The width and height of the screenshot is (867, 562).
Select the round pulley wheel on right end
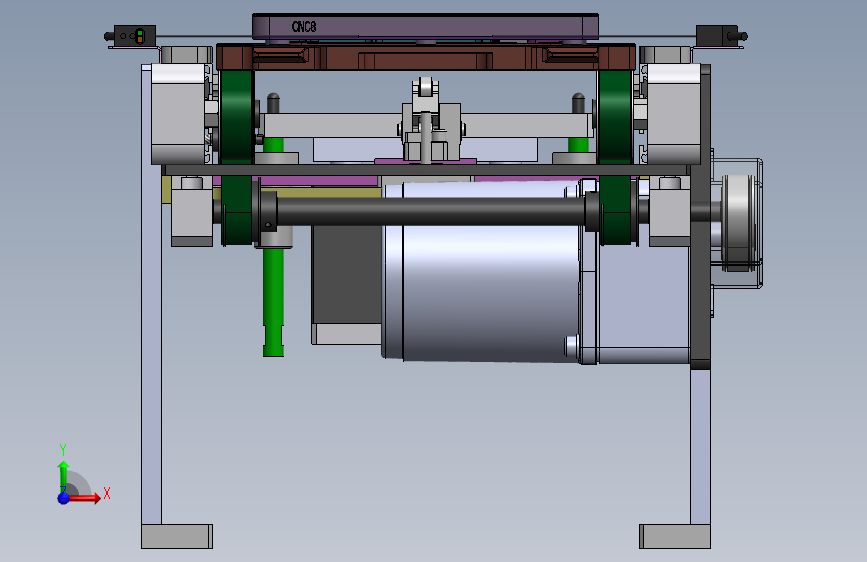pos(738,223)
